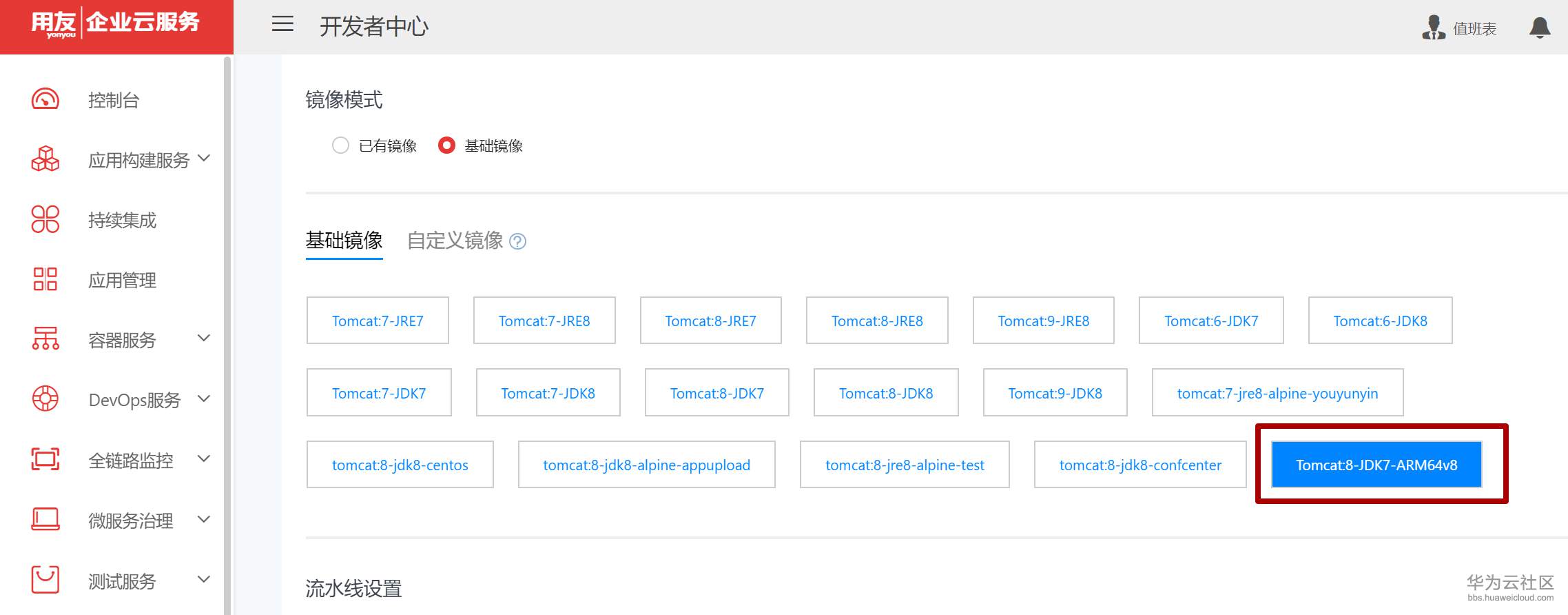Click the hamburger menu icon
This screenshot has width=1568, height=615.
point(282,24)
